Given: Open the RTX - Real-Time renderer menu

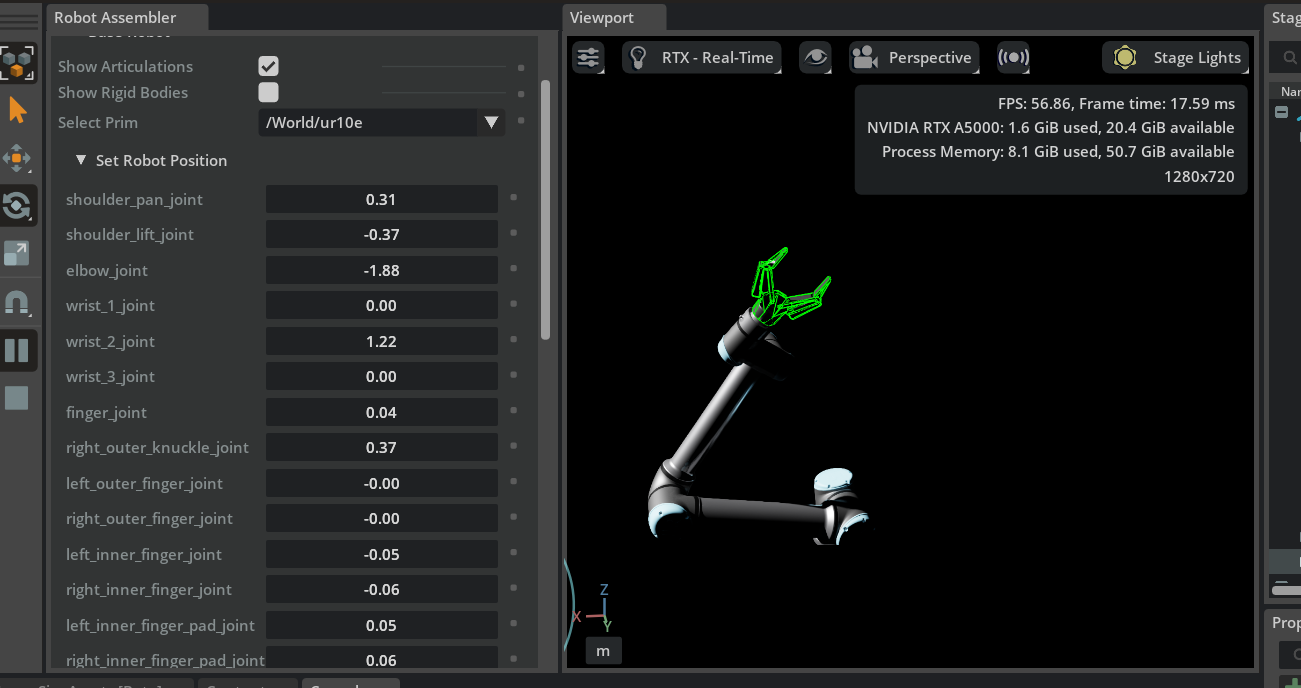Looking at the screenshot, I should [702, 58].
